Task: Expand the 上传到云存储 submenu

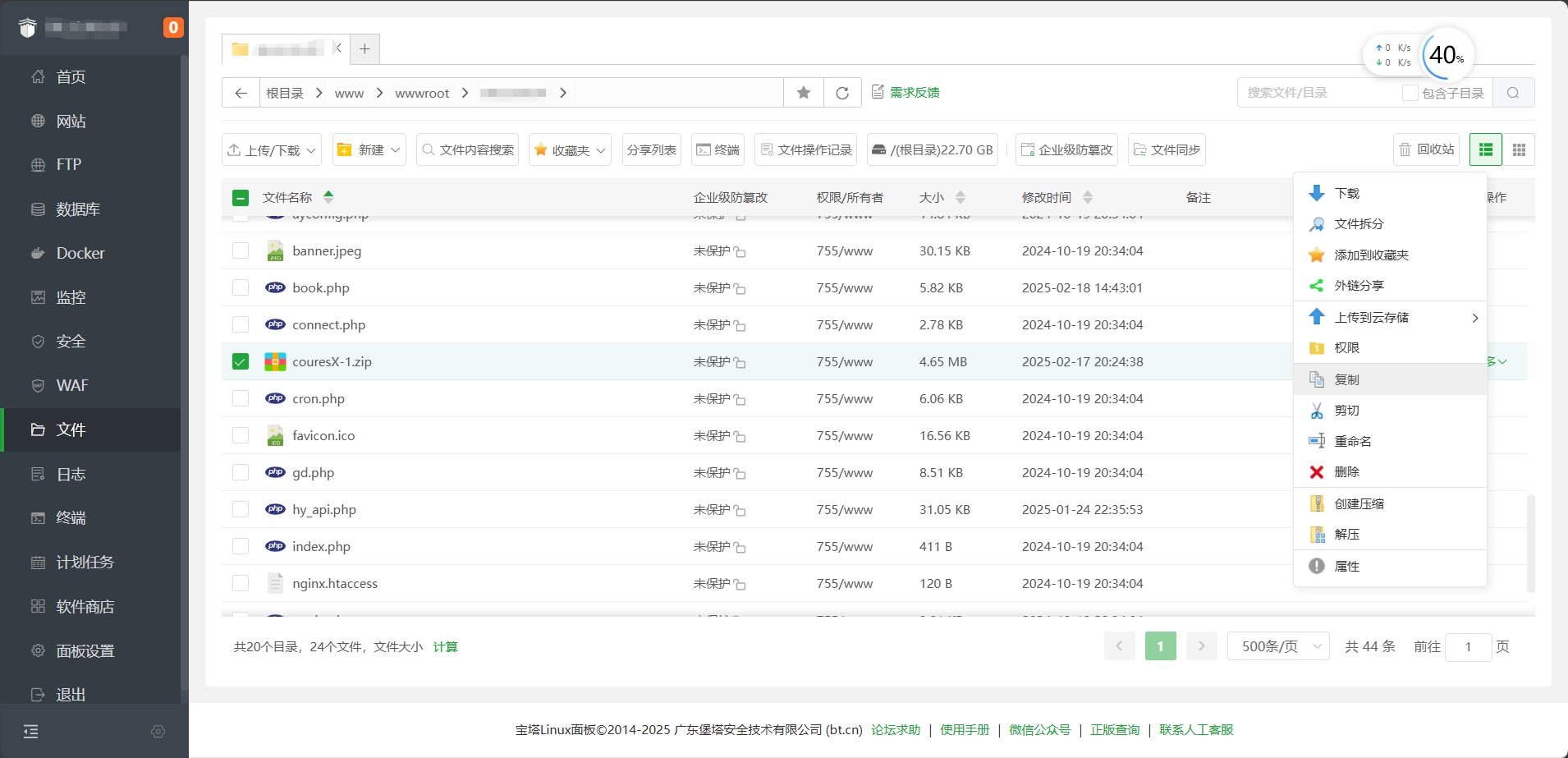Action: (1390, 317)
